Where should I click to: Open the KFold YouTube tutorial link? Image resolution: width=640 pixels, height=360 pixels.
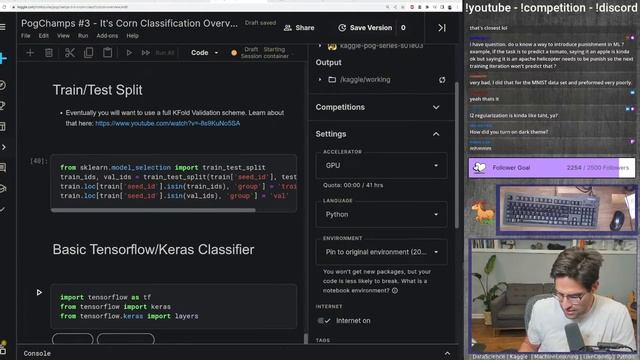point(168,123)
